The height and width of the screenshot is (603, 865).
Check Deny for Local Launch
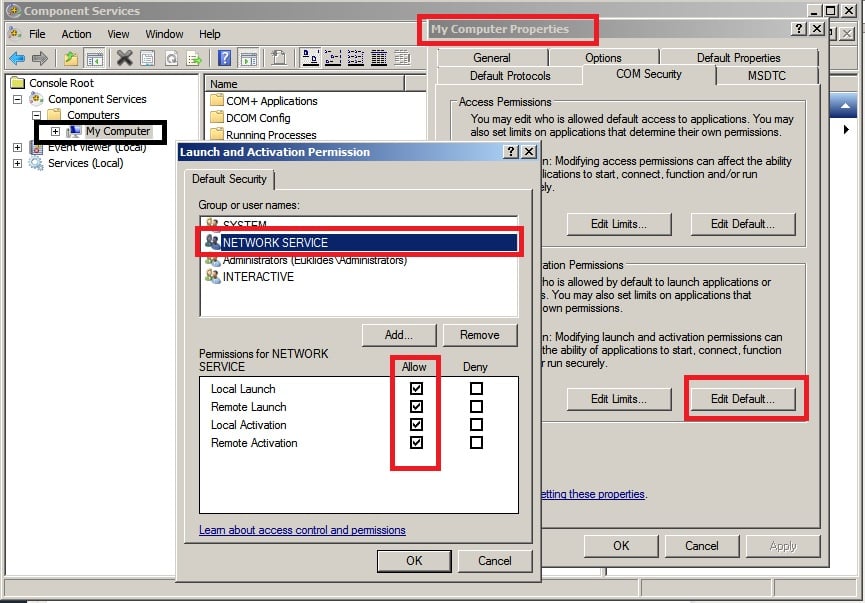476,388
